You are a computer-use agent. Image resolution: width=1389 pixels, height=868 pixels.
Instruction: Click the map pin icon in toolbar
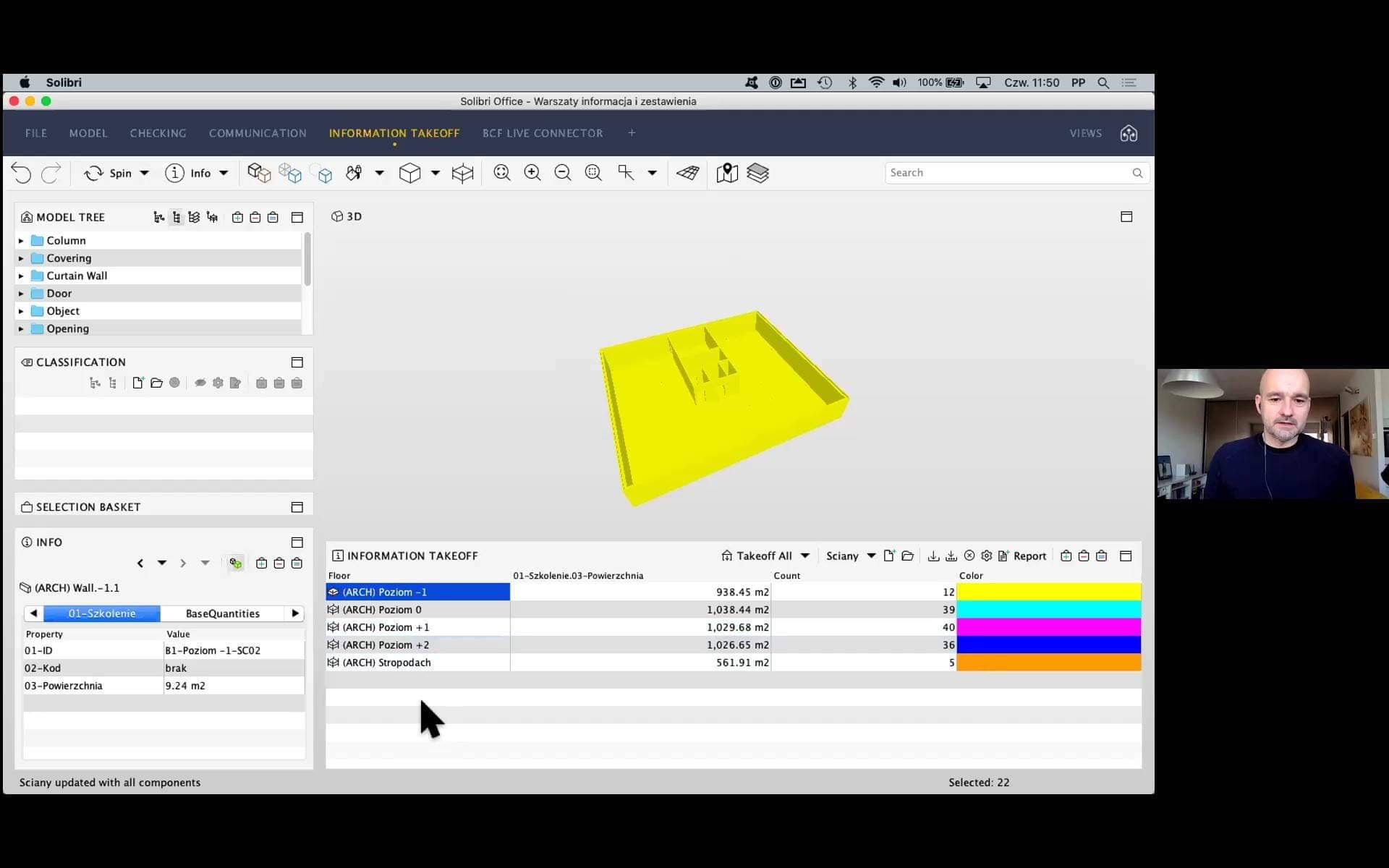727,173
